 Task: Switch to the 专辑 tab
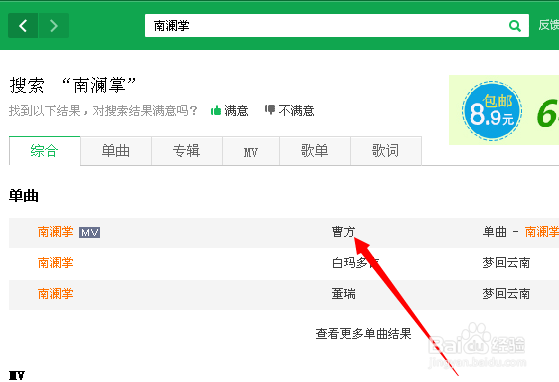pos(187,151)
